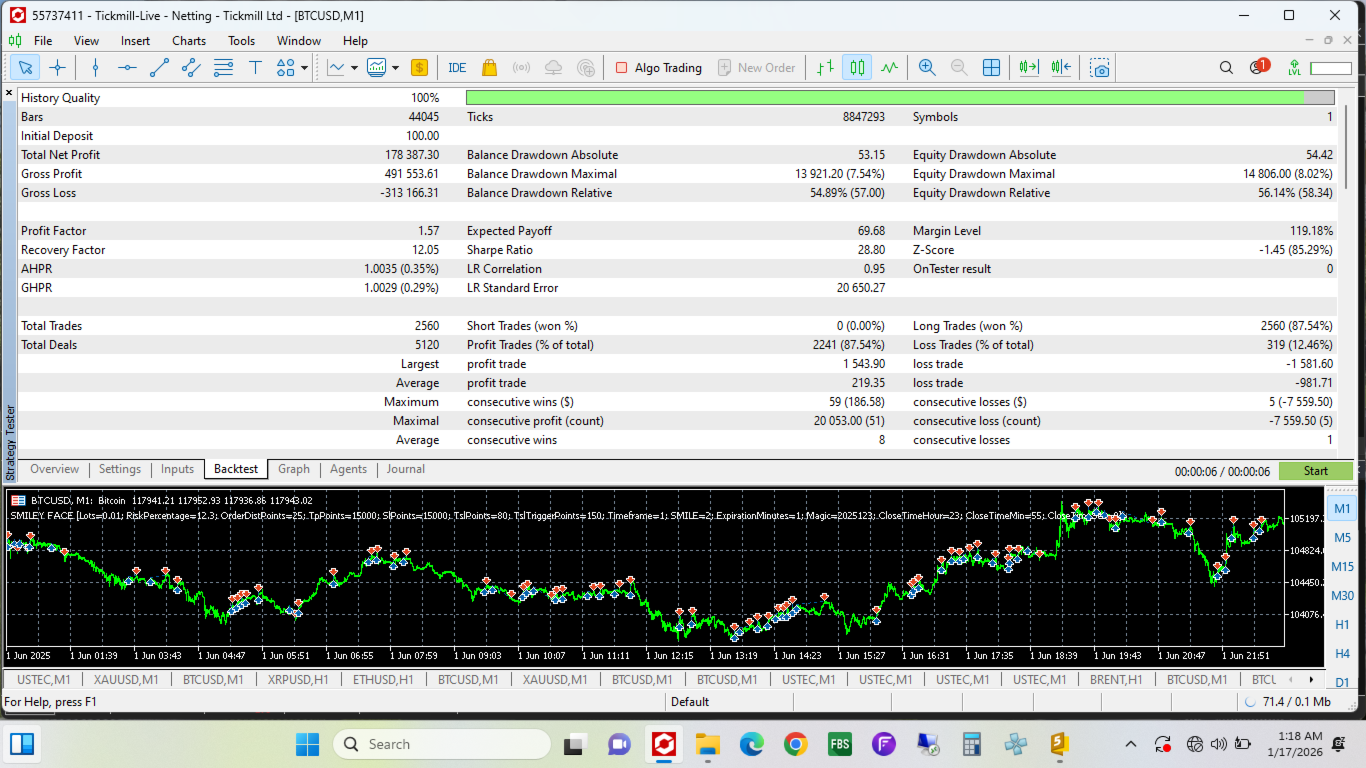Switch to the Graph tab

(293, 469)
